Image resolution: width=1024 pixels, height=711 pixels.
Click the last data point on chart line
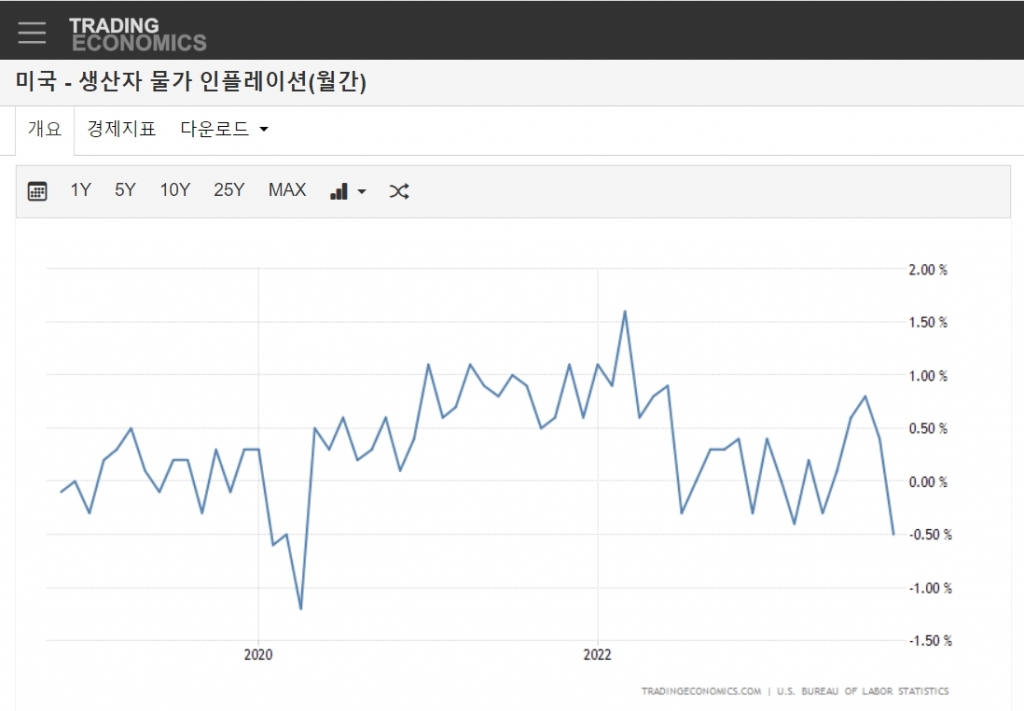[893, 534]
